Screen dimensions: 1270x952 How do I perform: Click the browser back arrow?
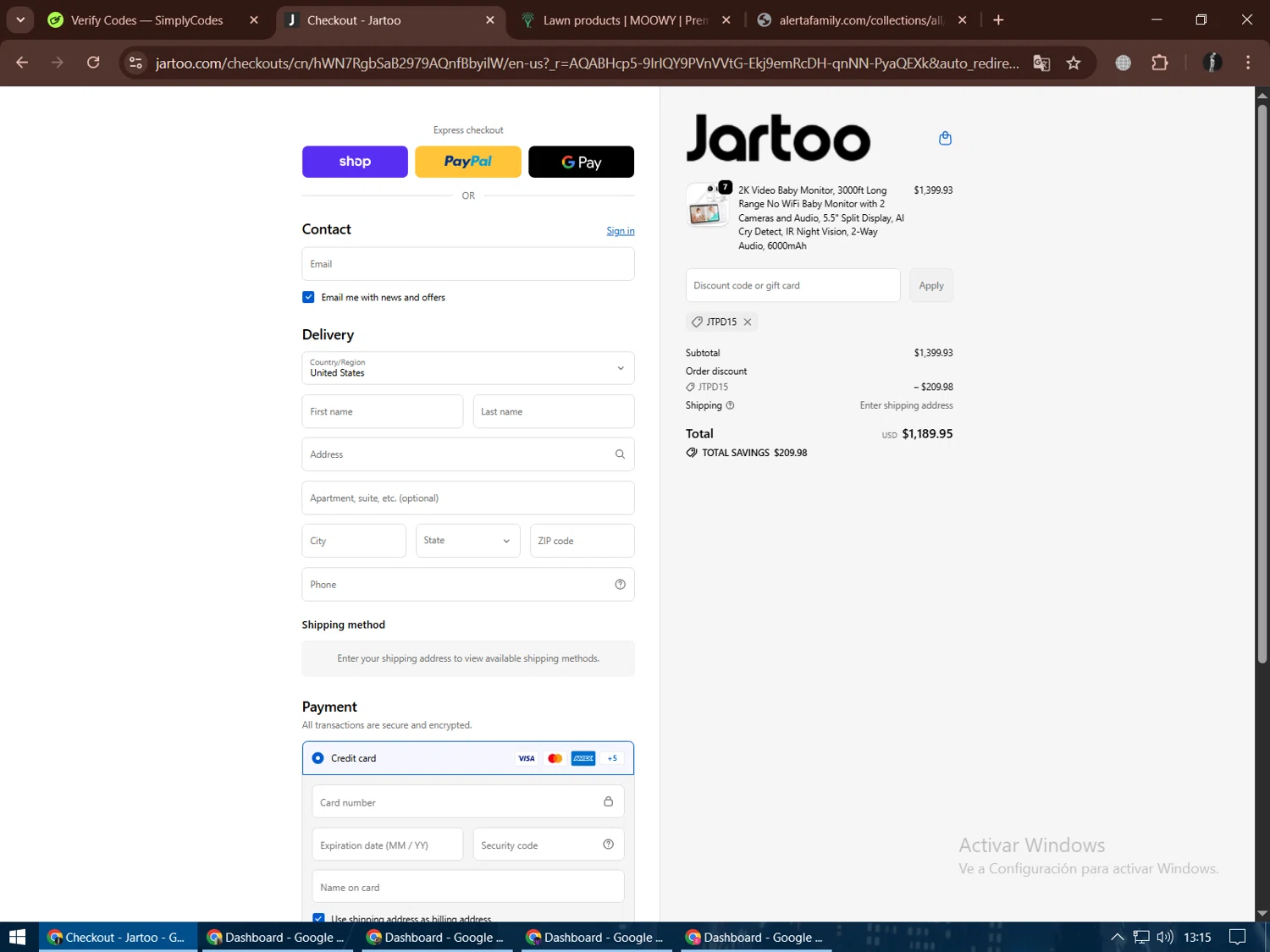22,63
